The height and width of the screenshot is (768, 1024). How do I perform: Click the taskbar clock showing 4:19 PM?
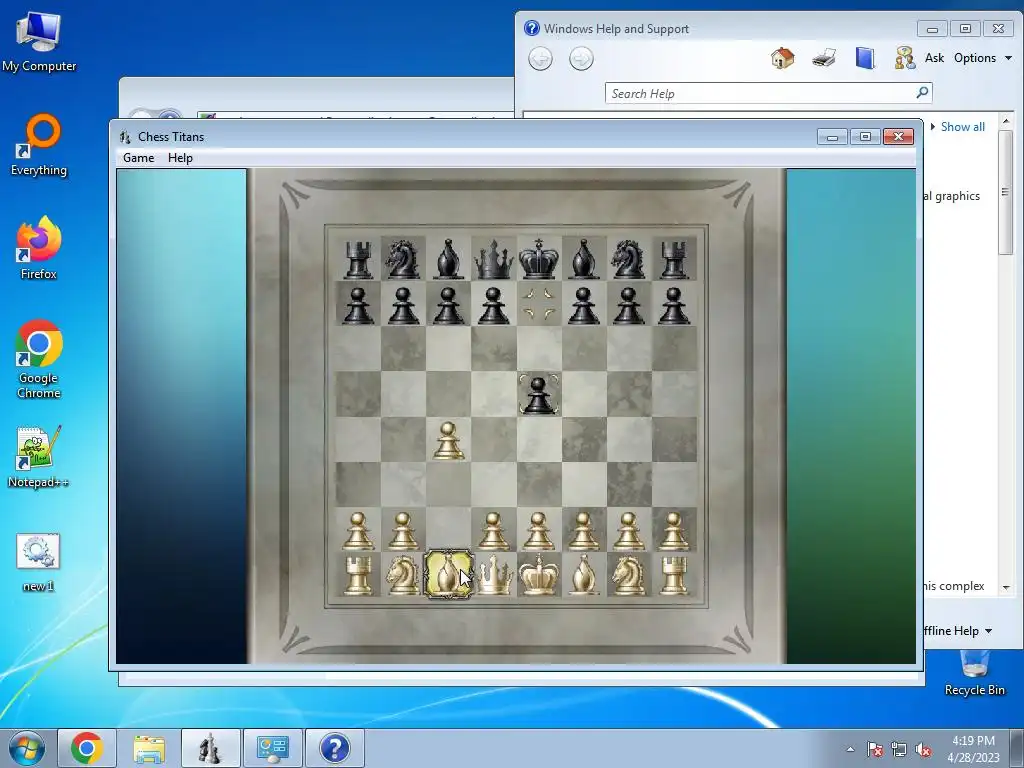[973, 748]
